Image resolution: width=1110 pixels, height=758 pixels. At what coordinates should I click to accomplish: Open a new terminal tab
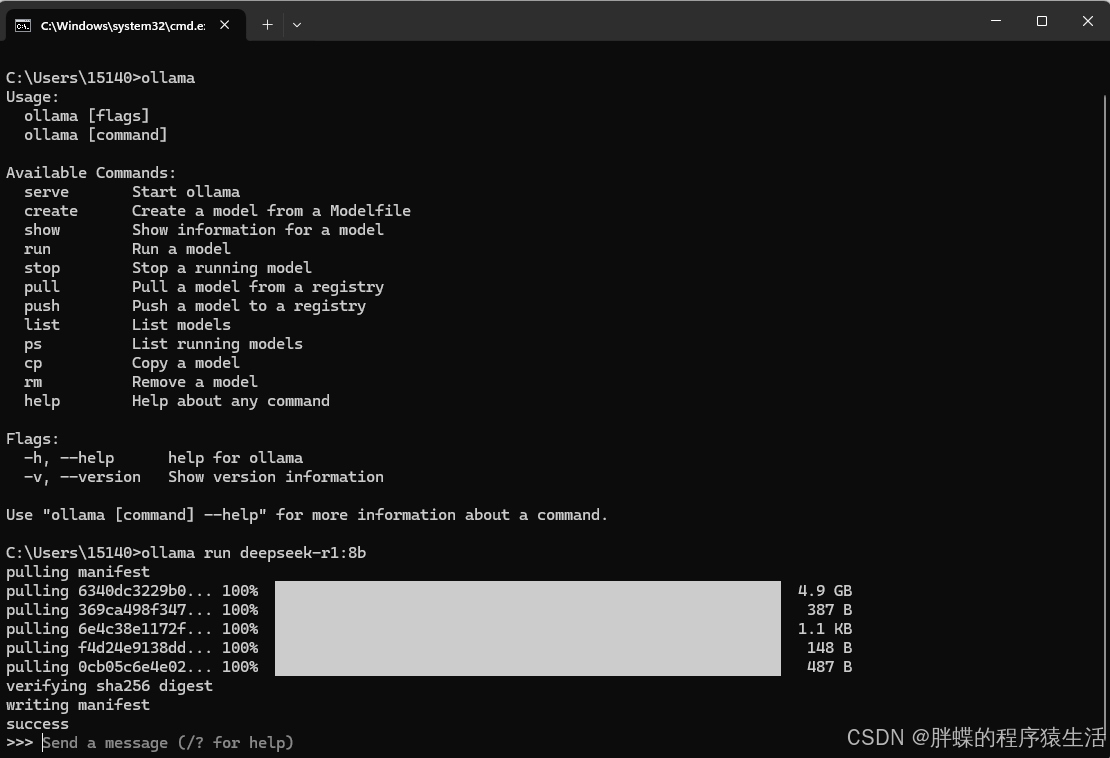pos(267,25)
